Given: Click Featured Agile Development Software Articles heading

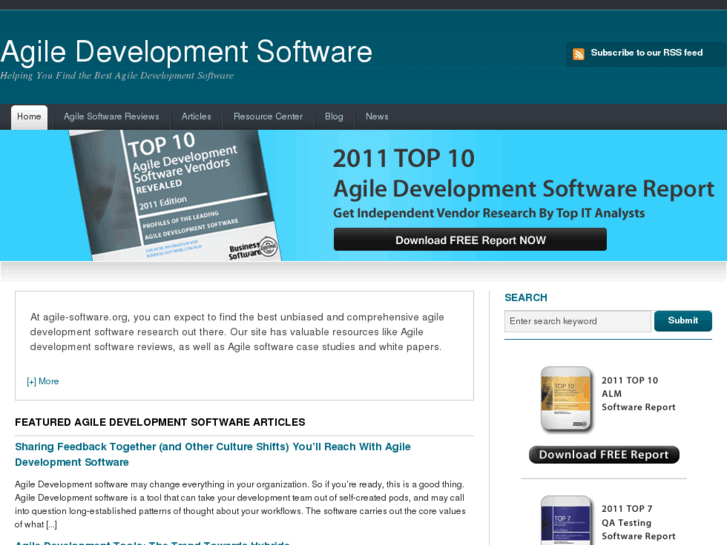Looking at the screenshot, I should (x=160, y=422).
